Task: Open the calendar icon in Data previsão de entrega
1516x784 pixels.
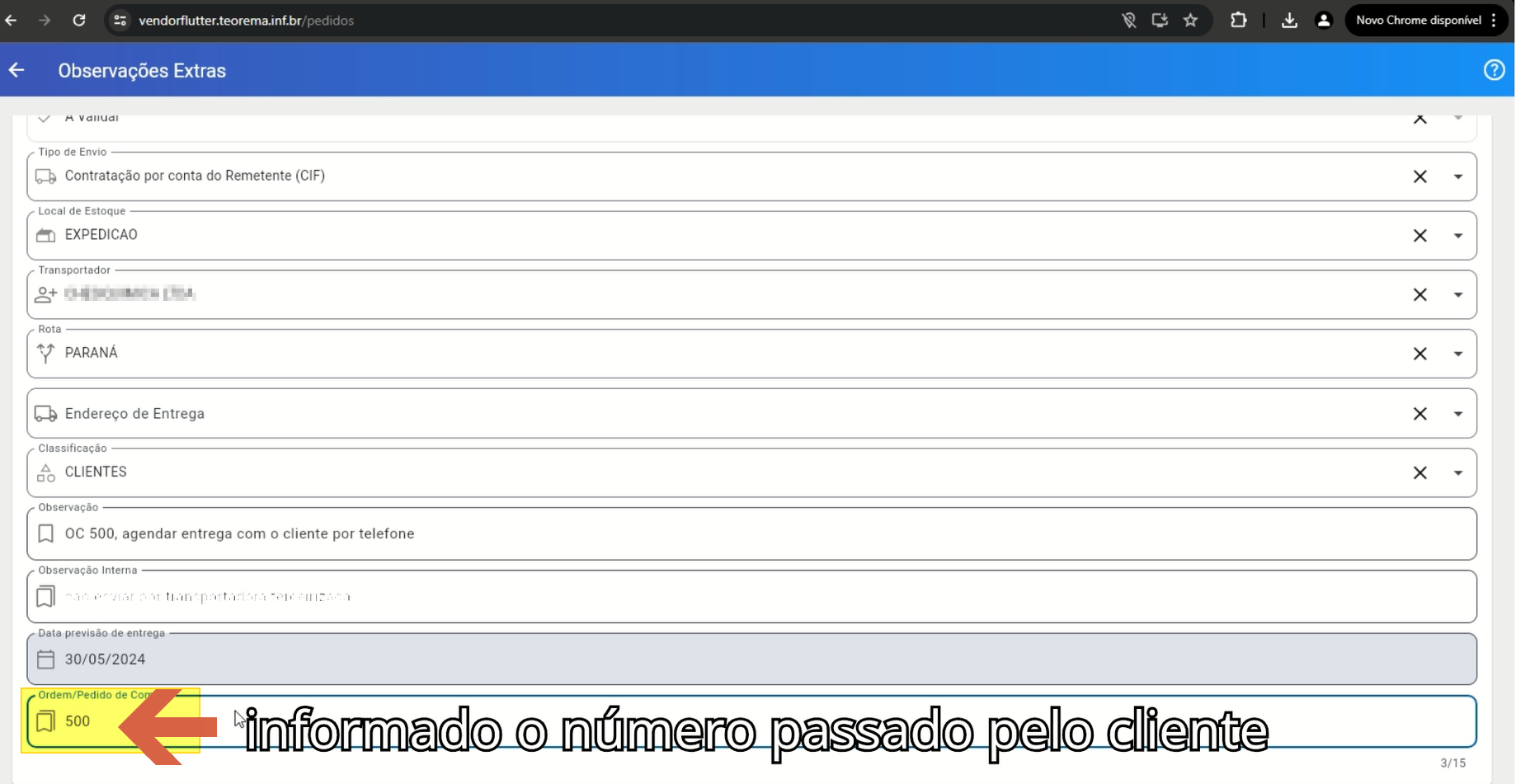Action: [x=45, y=660]
